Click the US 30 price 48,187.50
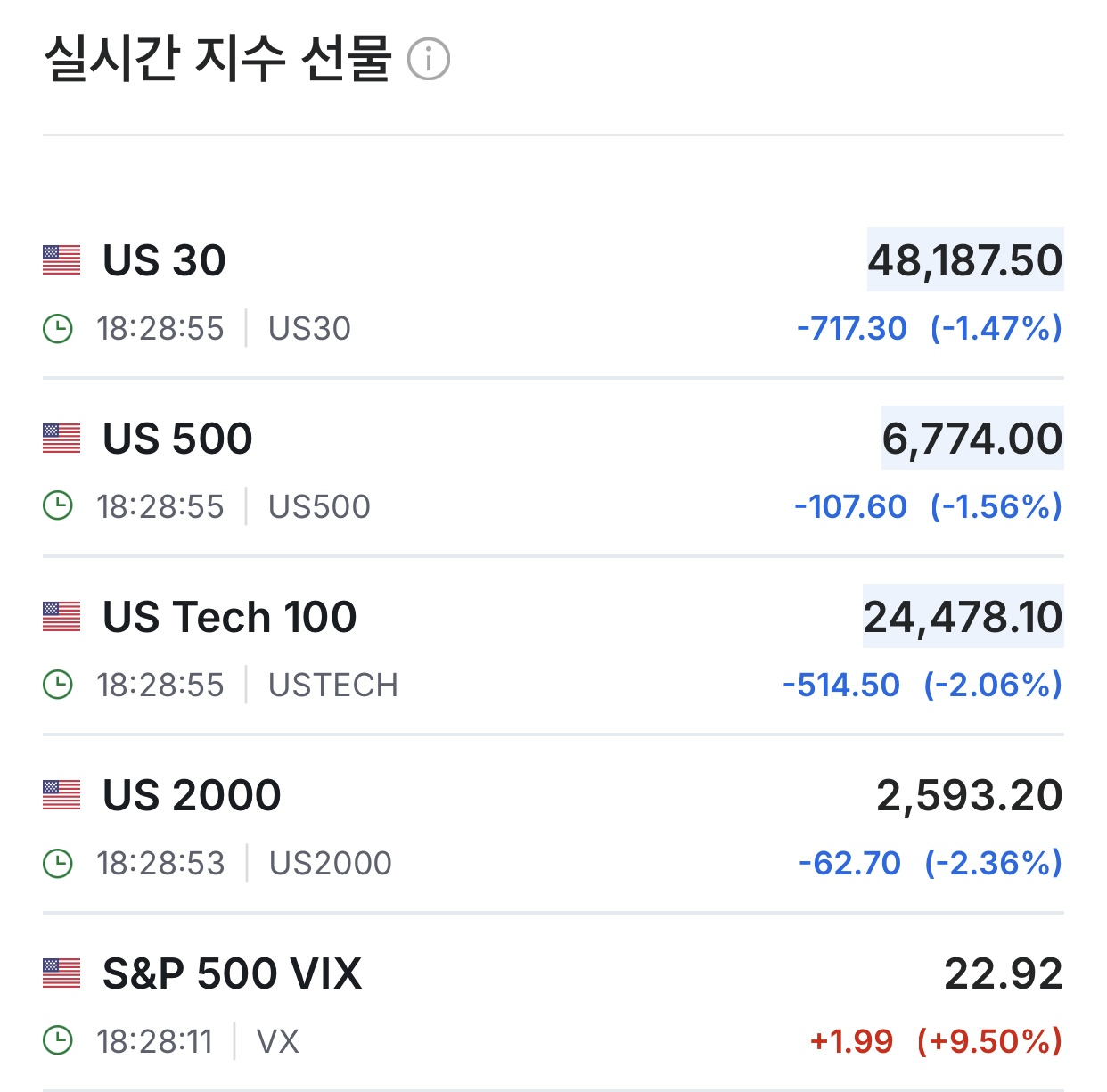 click(965, 260)
